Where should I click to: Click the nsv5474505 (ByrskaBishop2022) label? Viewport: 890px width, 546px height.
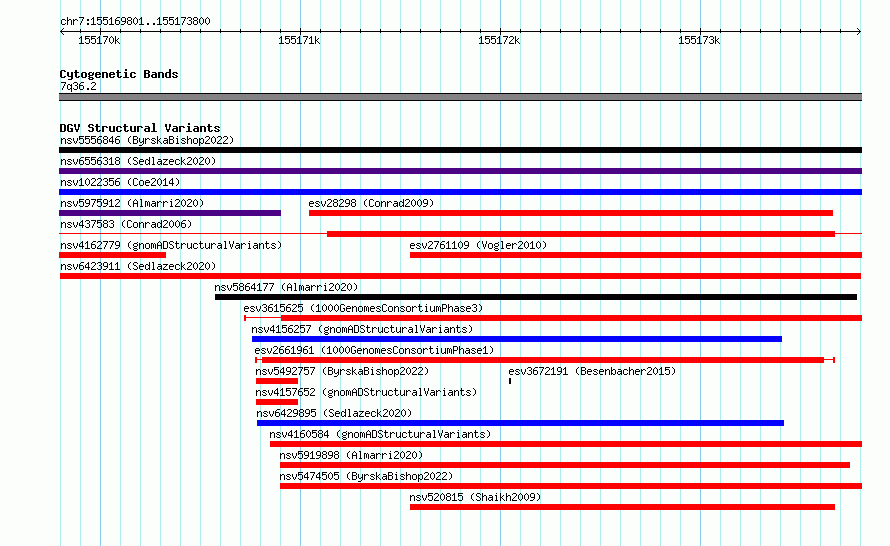click(x=366, y=476)
